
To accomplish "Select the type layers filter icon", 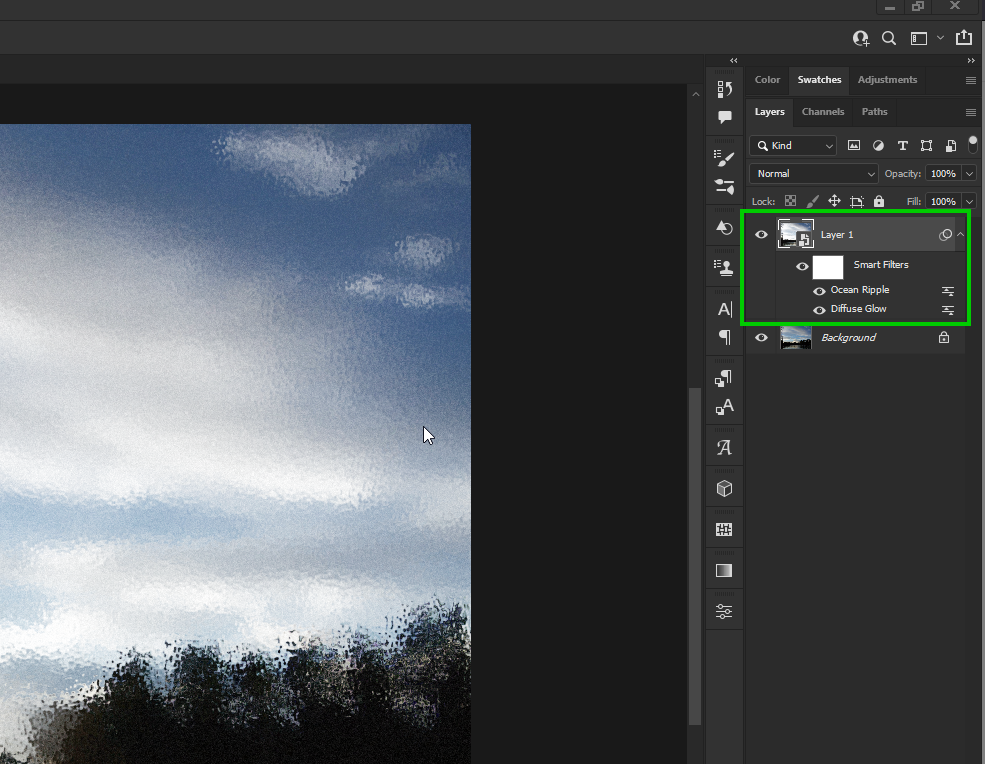I will (902, 145).
